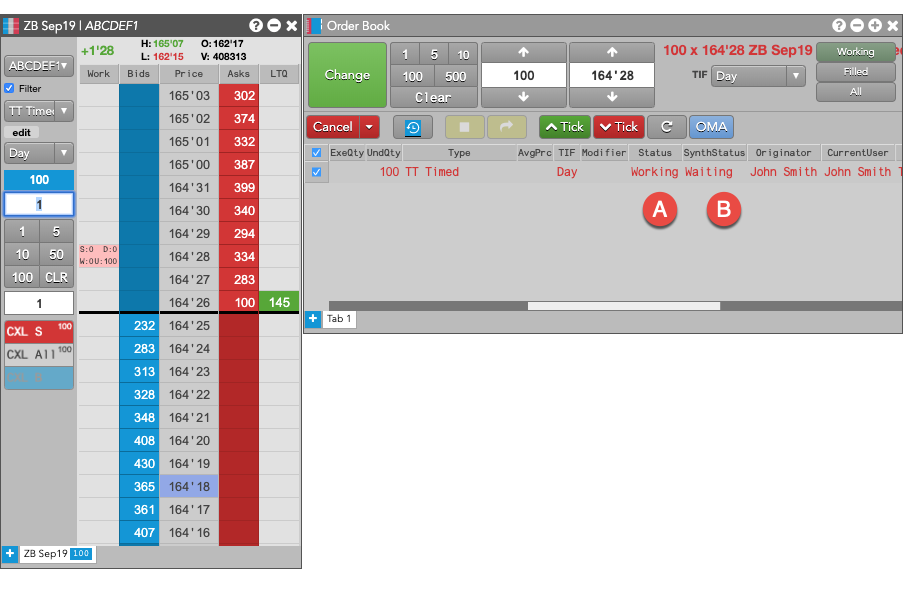Click the order history clock icon
The image size is (904, 589).
click(x=412, y=127)
